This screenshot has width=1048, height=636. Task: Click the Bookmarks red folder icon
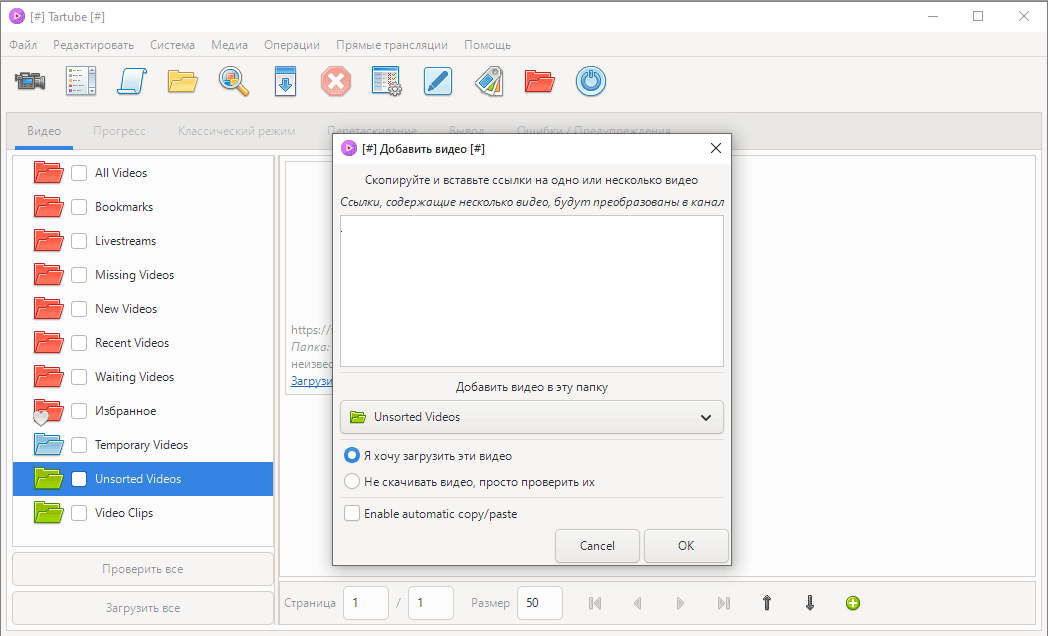pos(48,206)
